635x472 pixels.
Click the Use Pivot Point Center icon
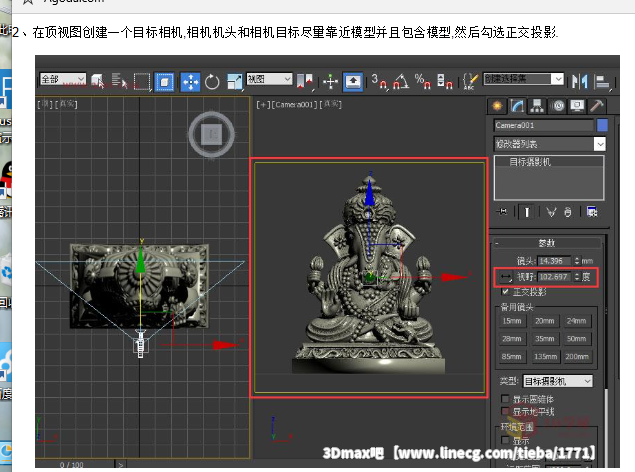305,81
